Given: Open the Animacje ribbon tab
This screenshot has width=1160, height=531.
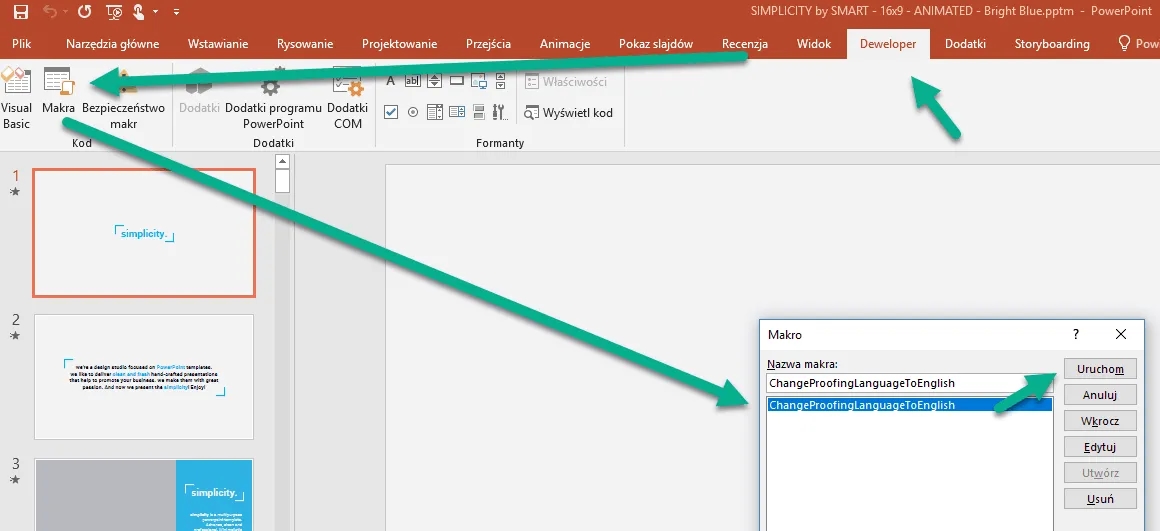Looking at the screenshot, I should (565, 44).
